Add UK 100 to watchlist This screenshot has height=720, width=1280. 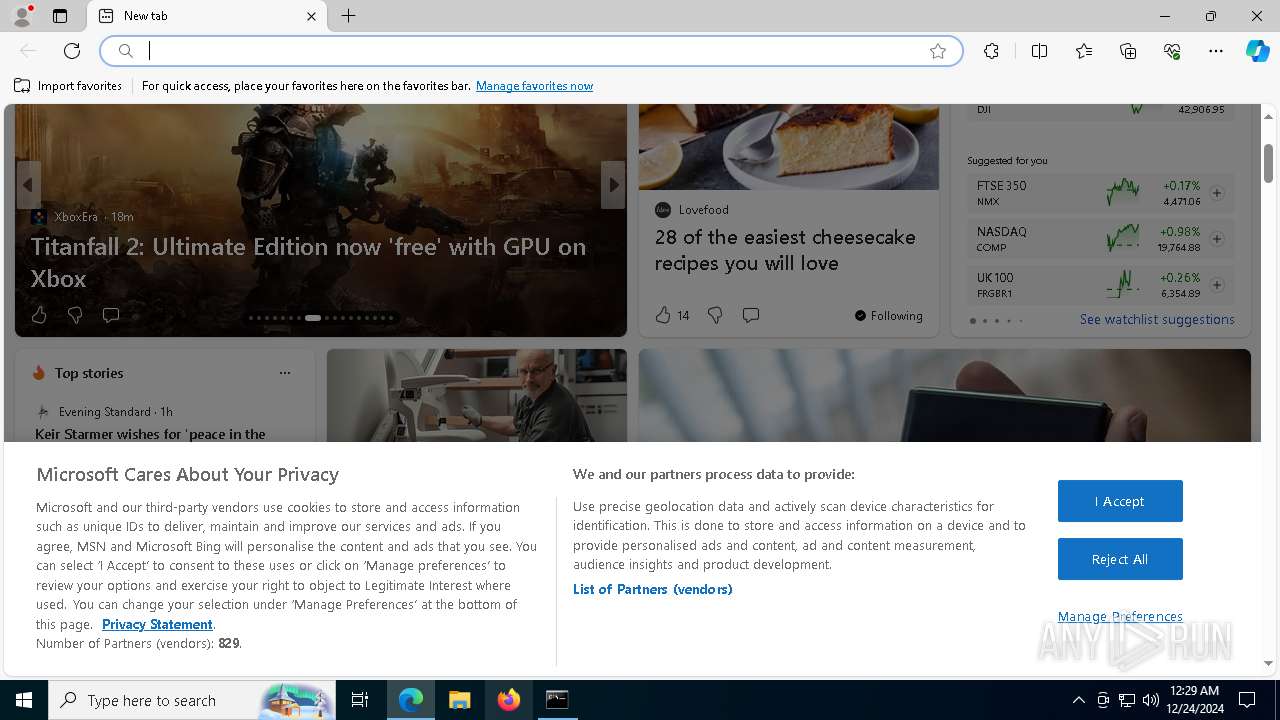point(1217,285)
